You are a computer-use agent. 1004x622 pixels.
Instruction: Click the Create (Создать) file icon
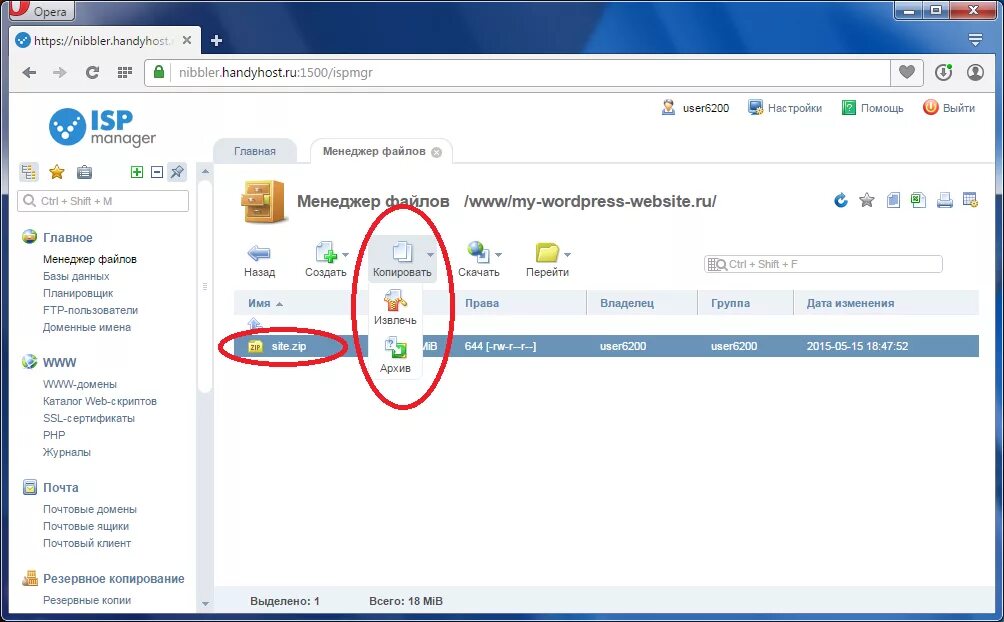(326, 252)
